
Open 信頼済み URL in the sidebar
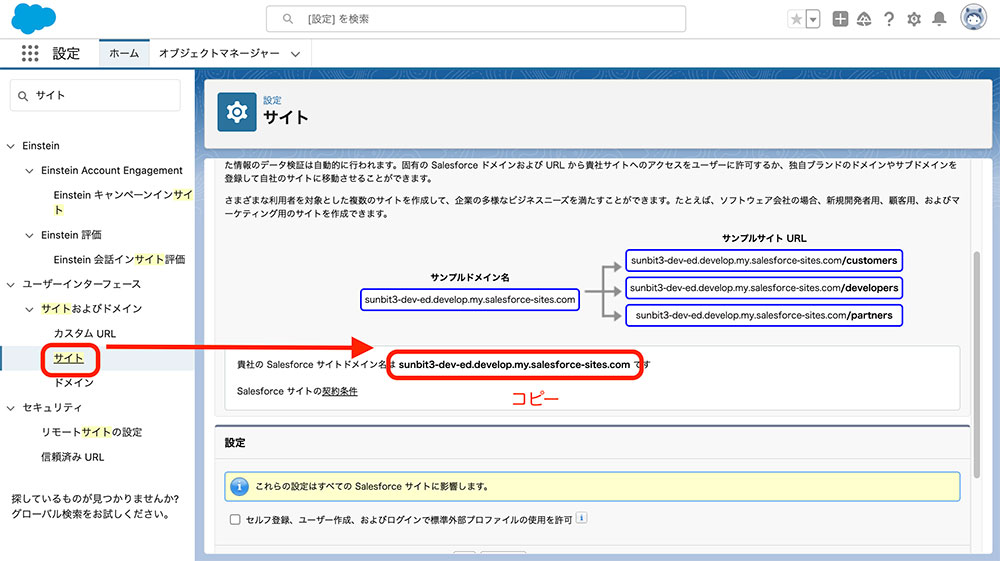point(72,457)
